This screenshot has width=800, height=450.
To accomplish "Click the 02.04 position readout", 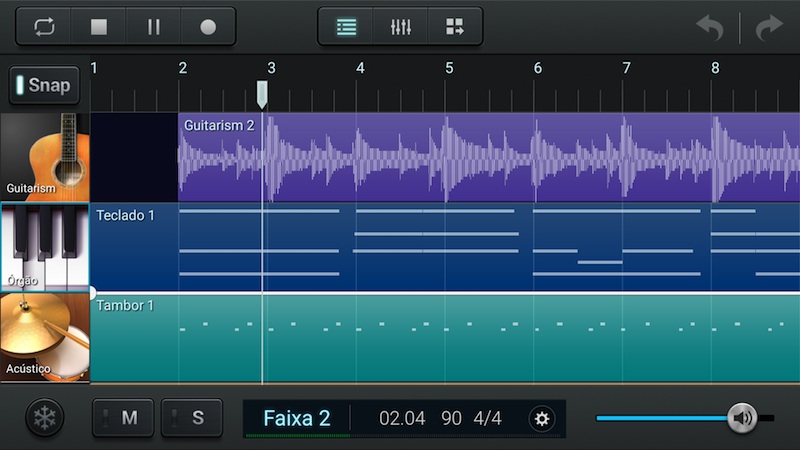I will coord(402,418).
